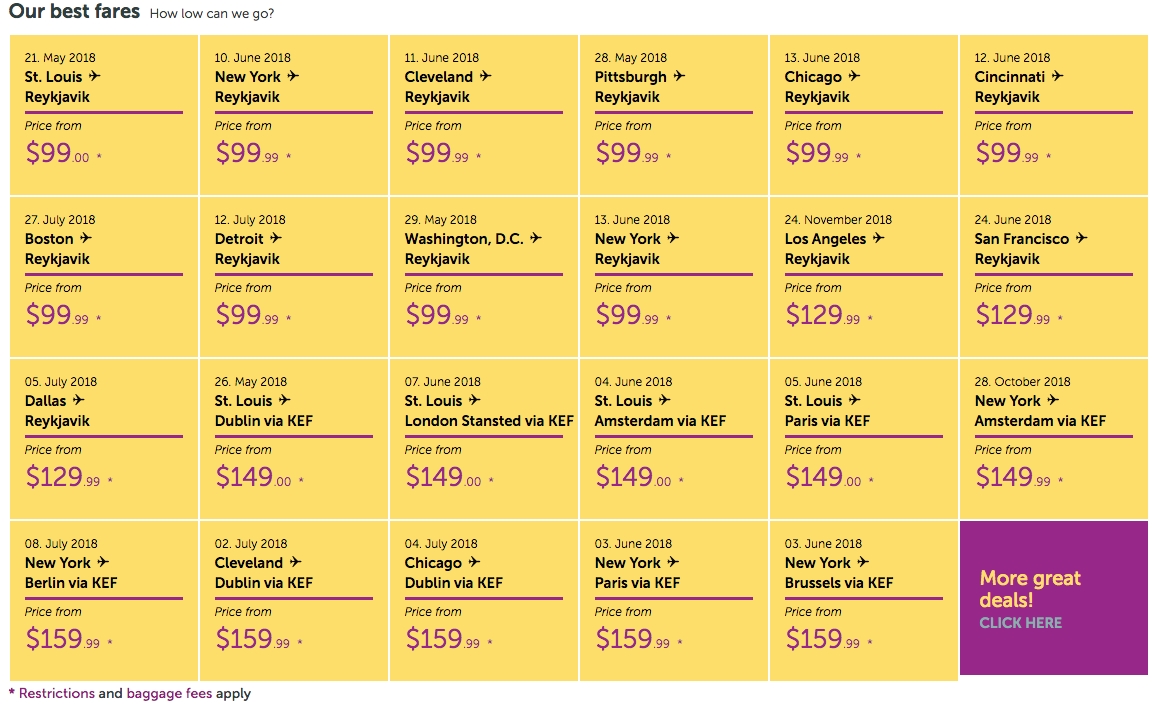
Task: Click the airplane icon after Cincinnati
Action: [1057, 76]
